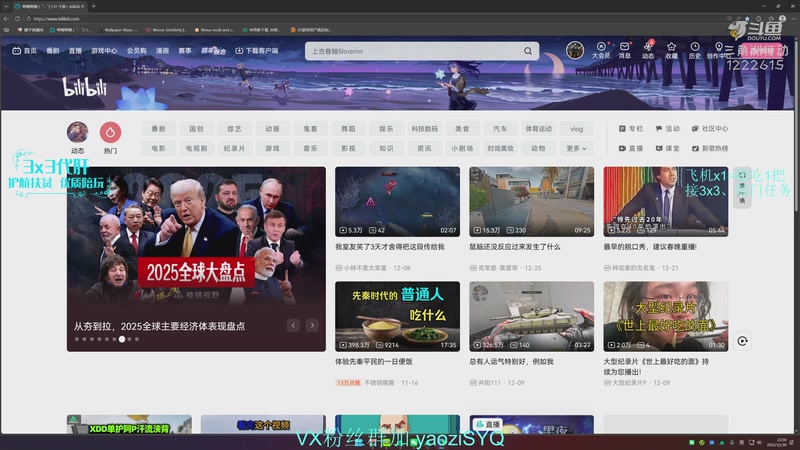Go to 首页 home in top nav
Screen dimensions: 800x450
point(24,51)
